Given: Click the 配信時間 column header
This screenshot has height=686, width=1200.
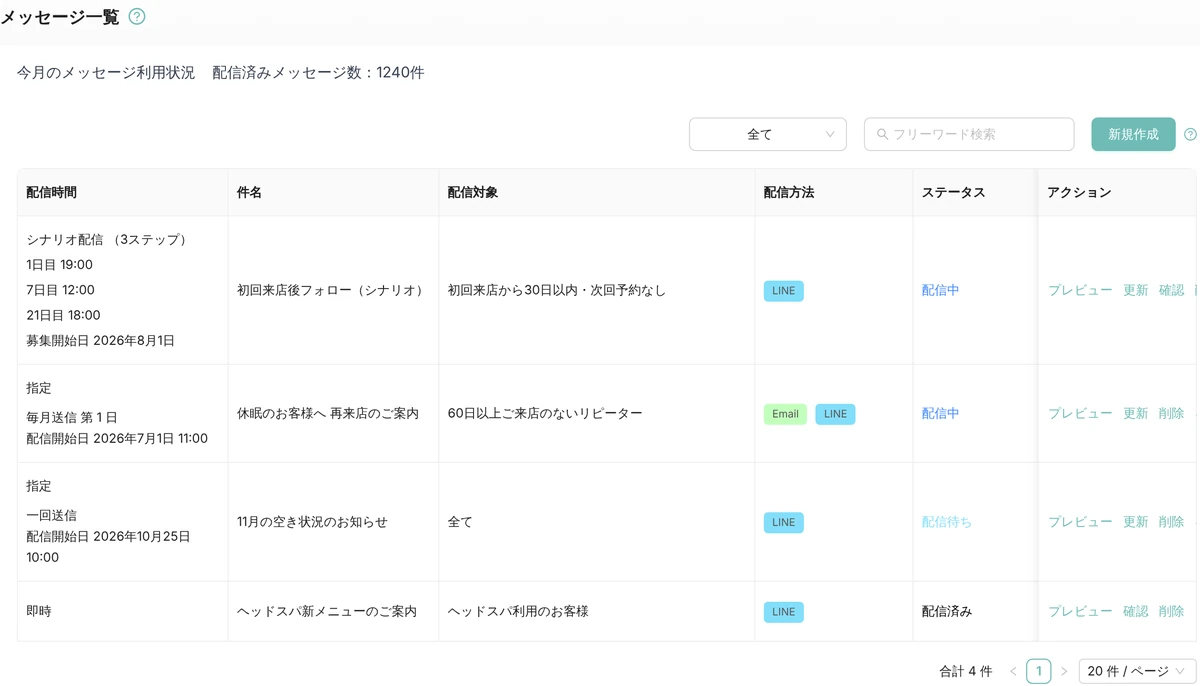Looking at the screenshot, I should tap(123, 192).
